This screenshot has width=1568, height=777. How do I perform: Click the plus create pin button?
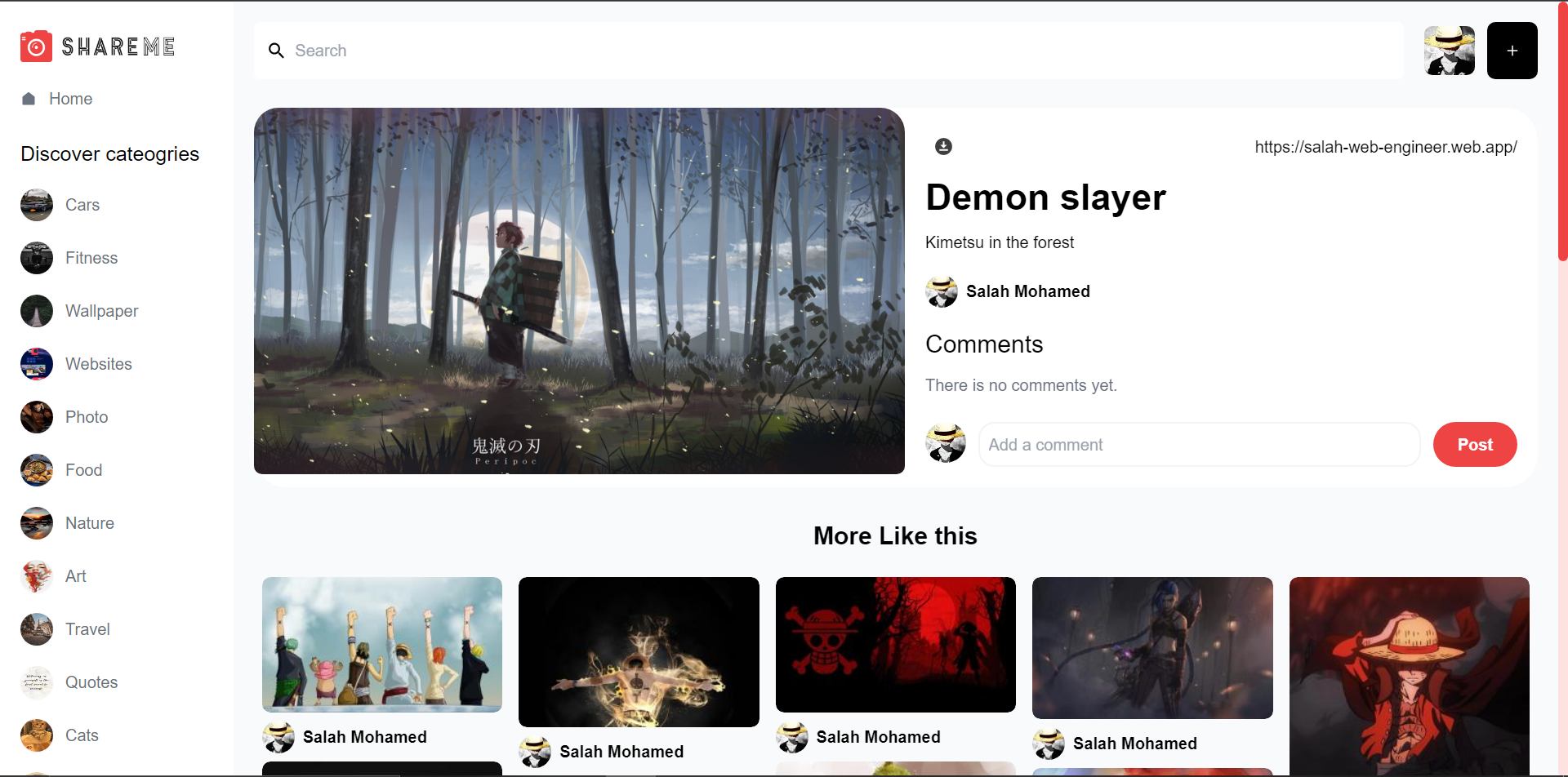point(1512,51)
